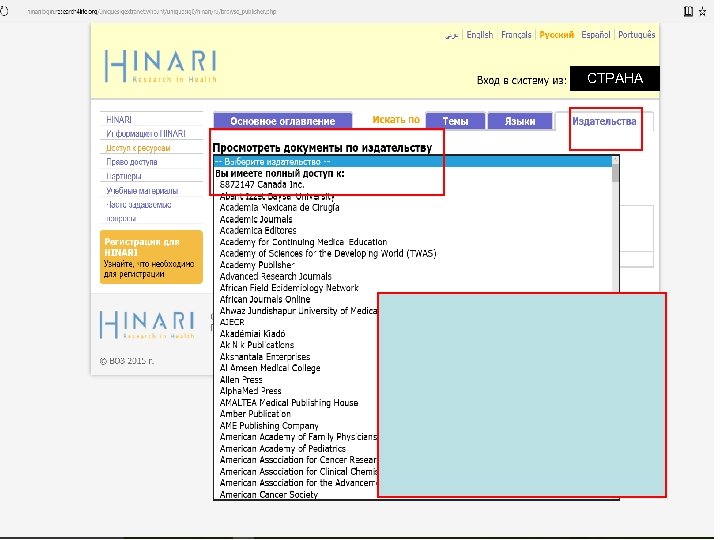Image resolution: width=720 pixels, height=540 pixels.
Task: Select Al Ameen Medical College
Action: 270,368
